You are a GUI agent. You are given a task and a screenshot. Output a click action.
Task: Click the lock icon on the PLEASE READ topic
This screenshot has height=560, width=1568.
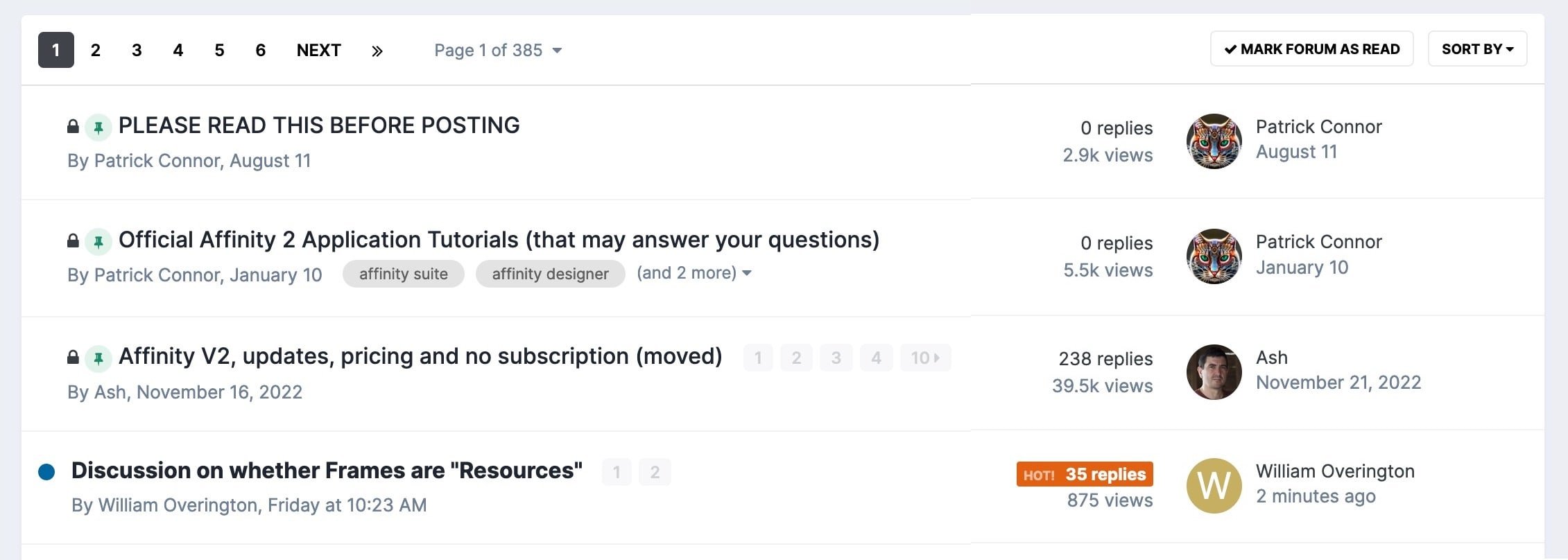[x=73, y=126]
